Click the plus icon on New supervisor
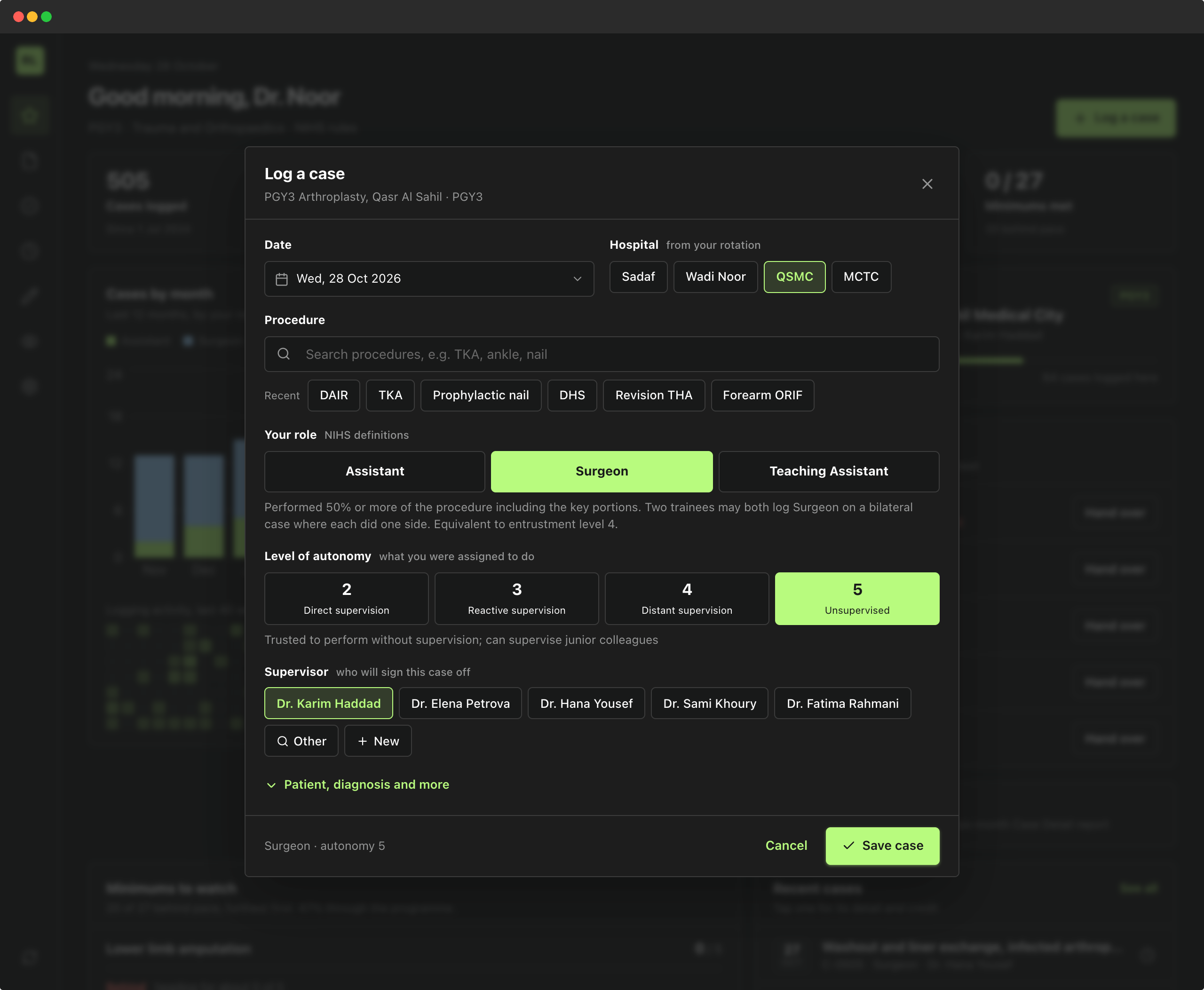The height and width of the screenshot is (990, 1204). point(362,741)
